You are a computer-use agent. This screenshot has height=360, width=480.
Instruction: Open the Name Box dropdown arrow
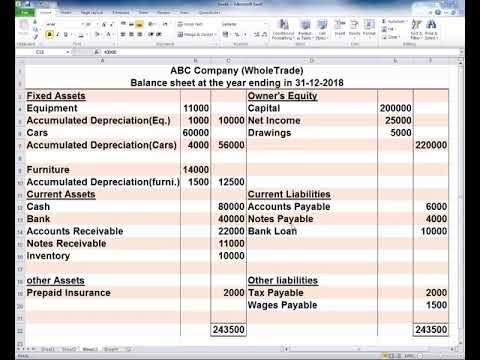pyautogui.click(x=68, y=52)
